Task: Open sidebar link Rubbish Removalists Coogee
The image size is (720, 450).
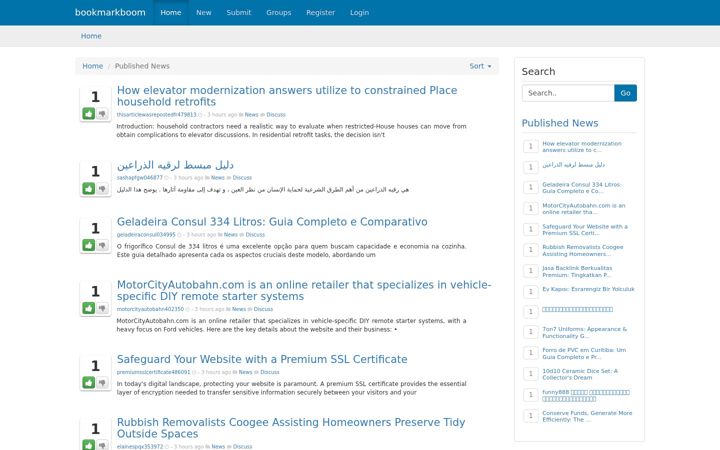Action: point(582,251)
